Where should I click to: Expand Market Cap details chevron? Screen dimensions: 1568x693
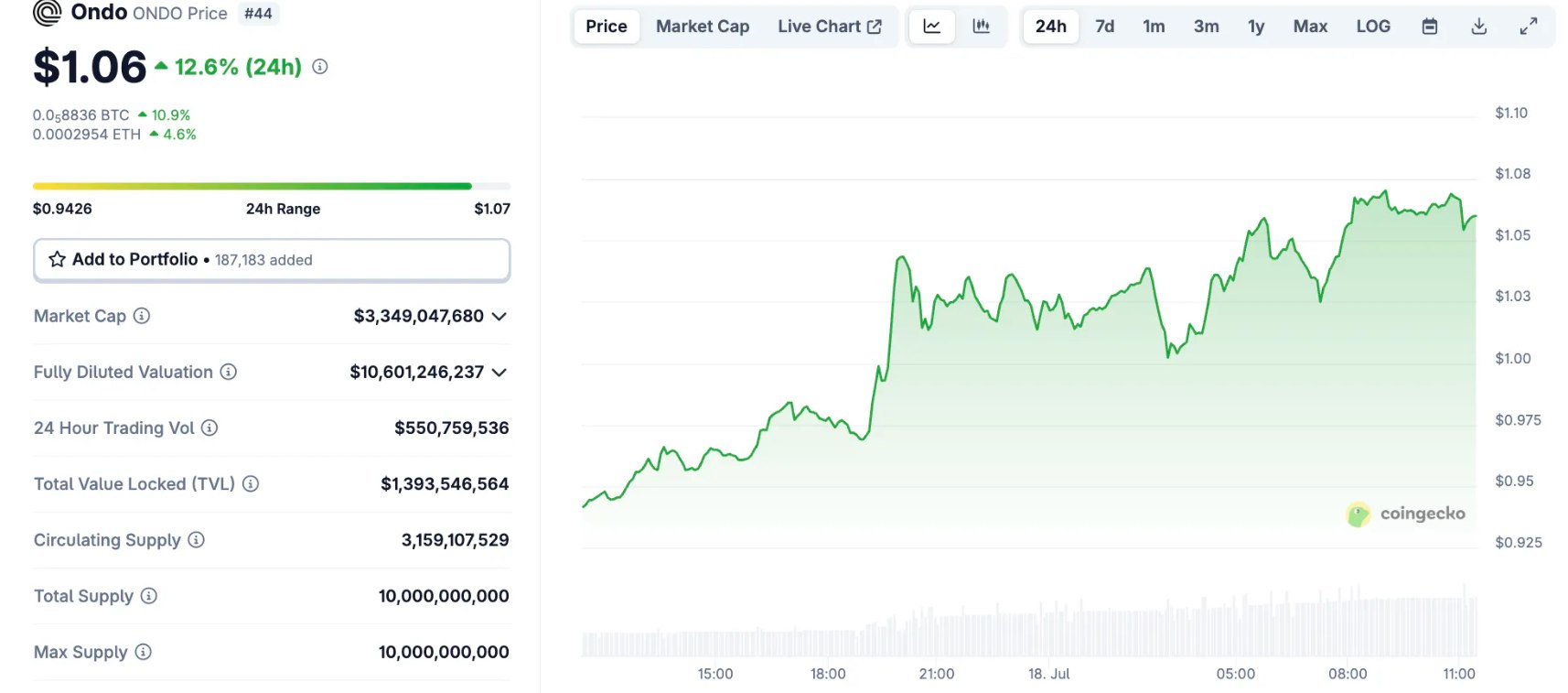click(x=499, y=317)
